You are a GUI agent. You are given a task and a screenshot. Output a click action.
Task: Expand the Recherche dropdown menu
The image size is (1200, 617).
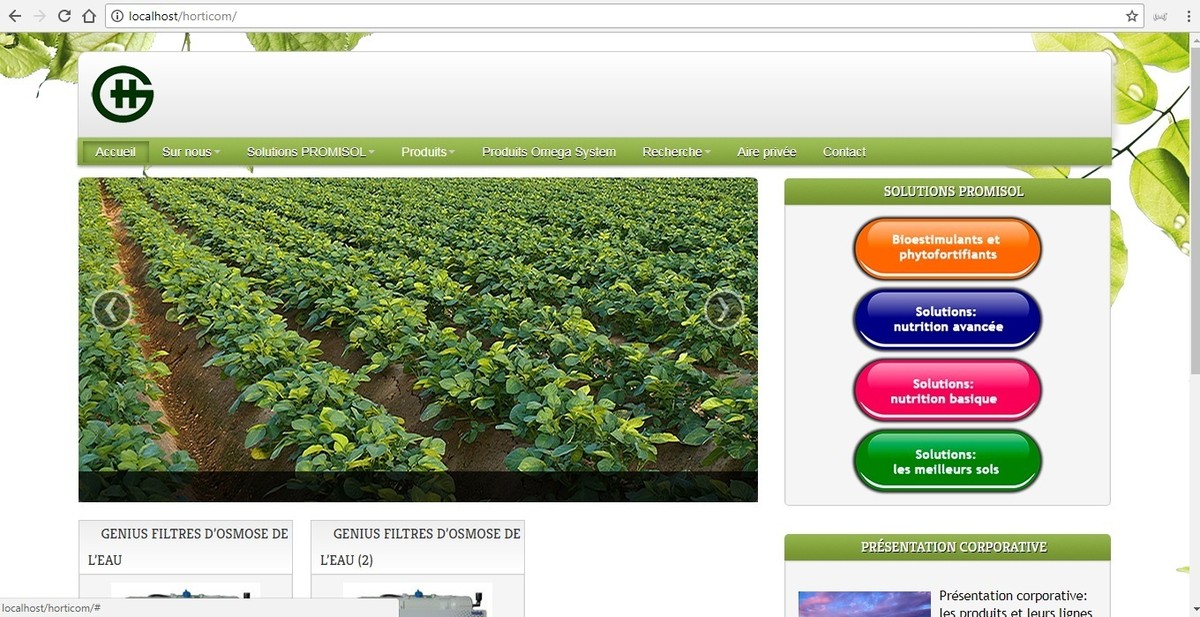(677, 152)
